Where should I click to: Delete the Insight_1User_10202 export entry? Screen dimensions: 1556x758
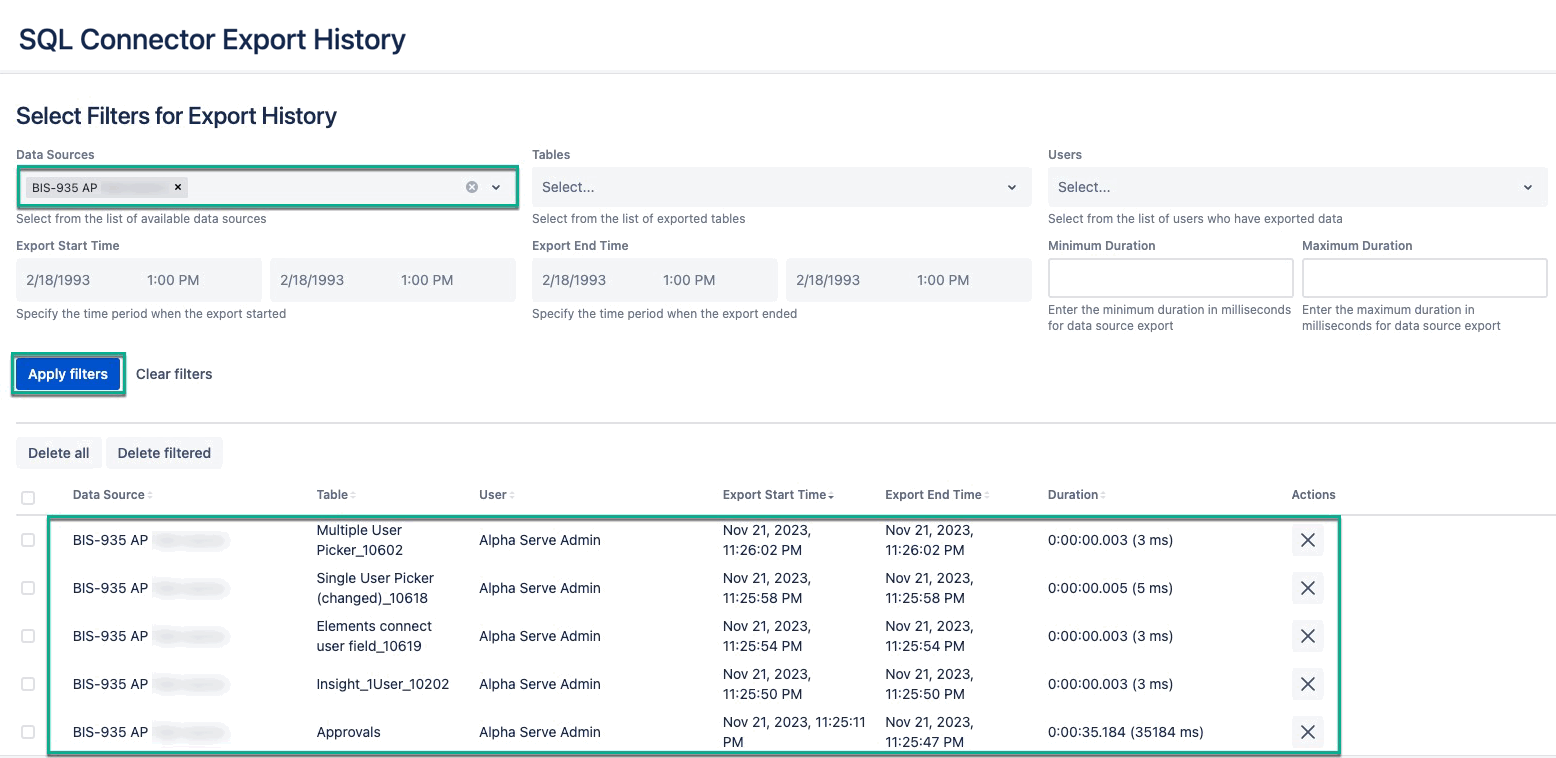pos(1307,684)
